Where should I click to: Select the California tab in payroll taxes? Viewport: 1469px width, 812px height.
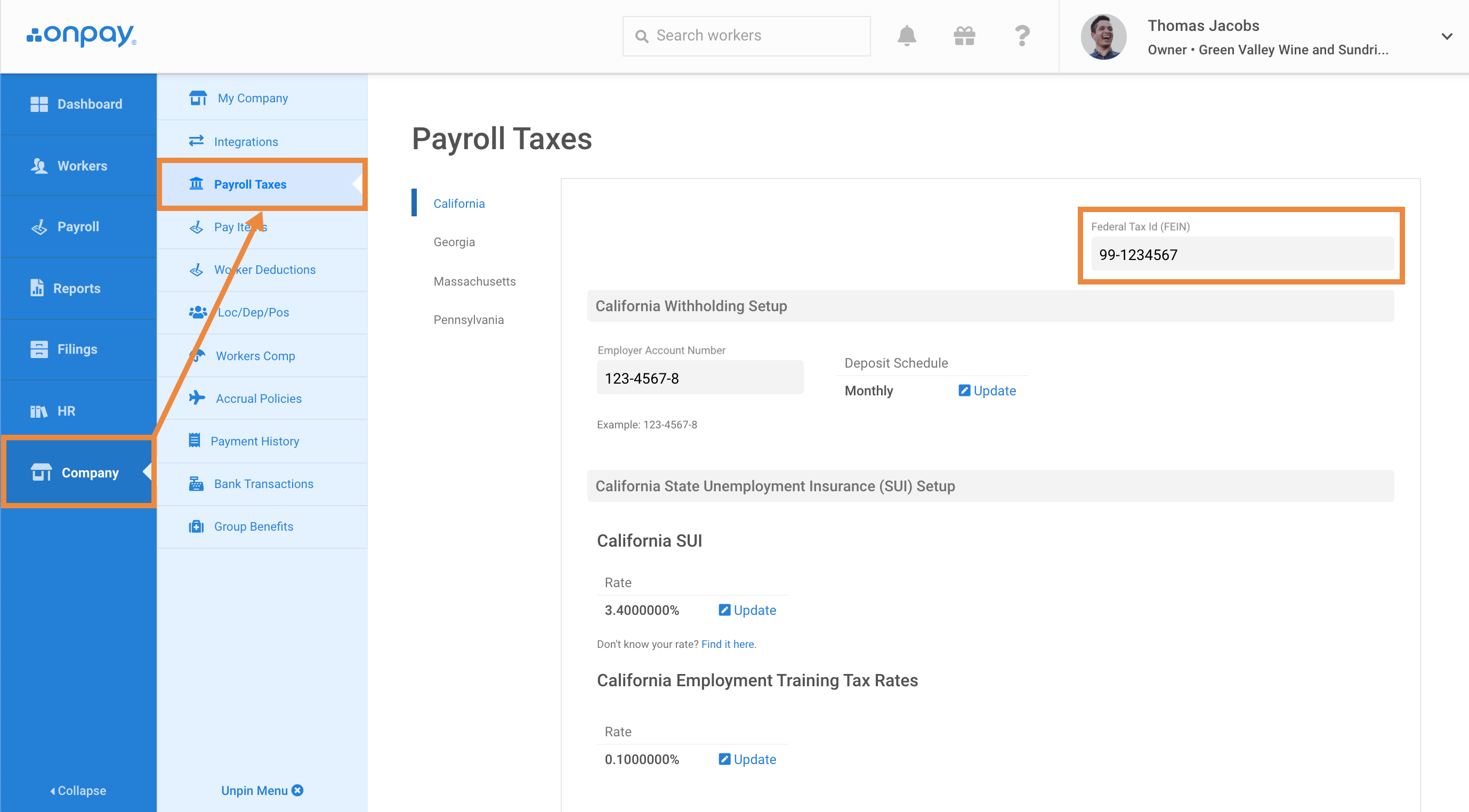pyautogui.click(x=458, y=203)
